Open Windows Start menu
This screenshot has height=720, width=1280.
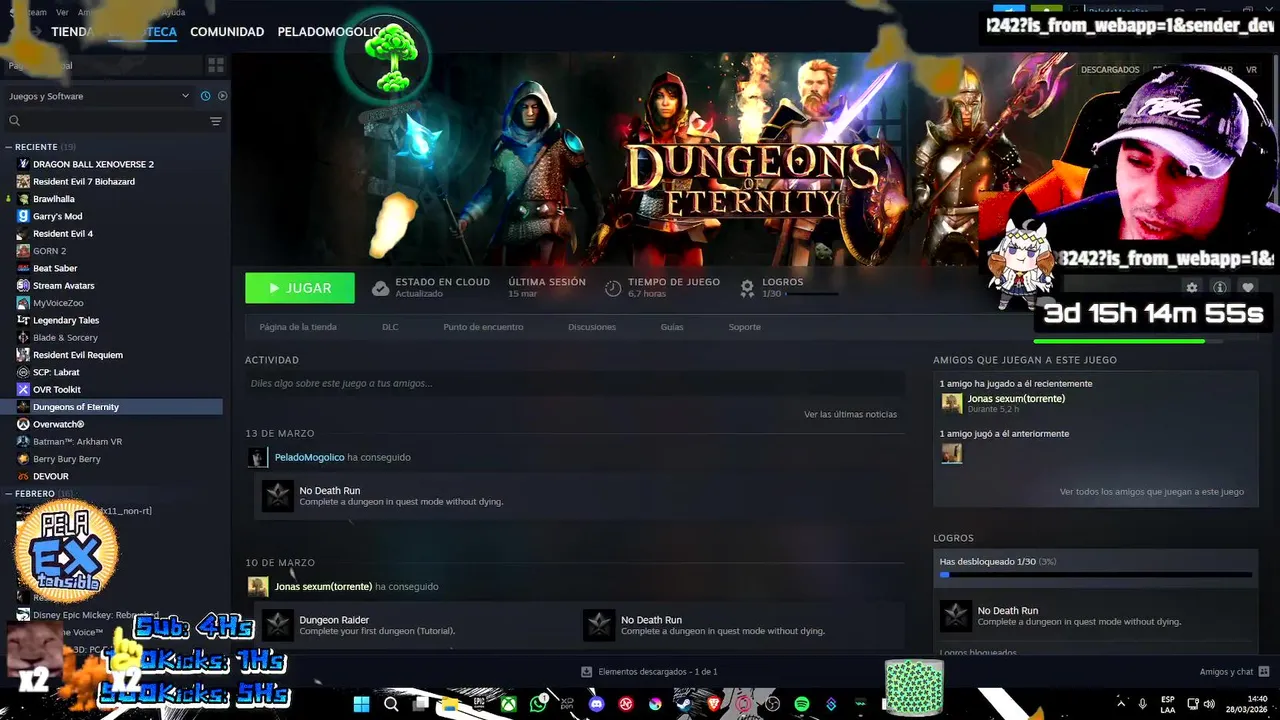[361, 704]
